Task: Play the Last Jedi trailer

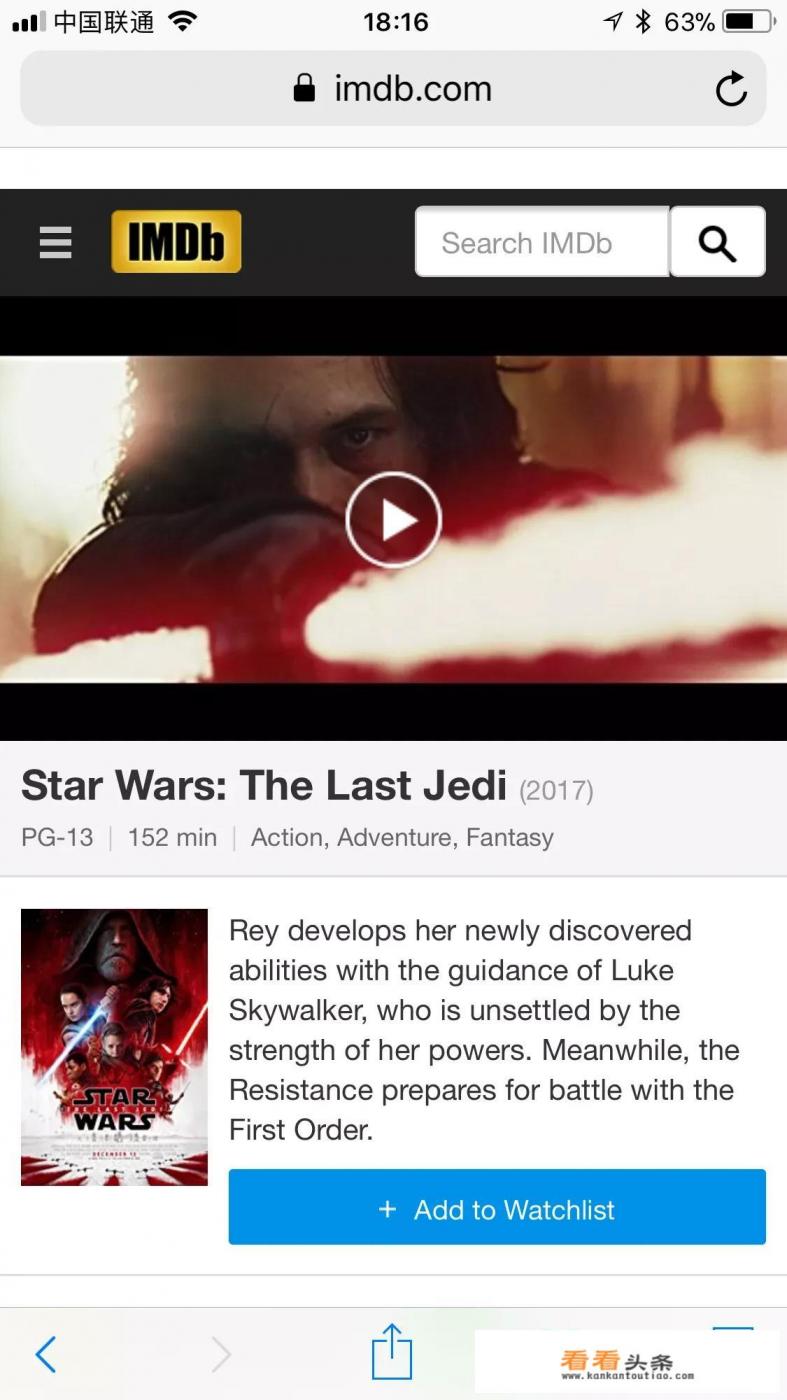Action: point(393,520)
